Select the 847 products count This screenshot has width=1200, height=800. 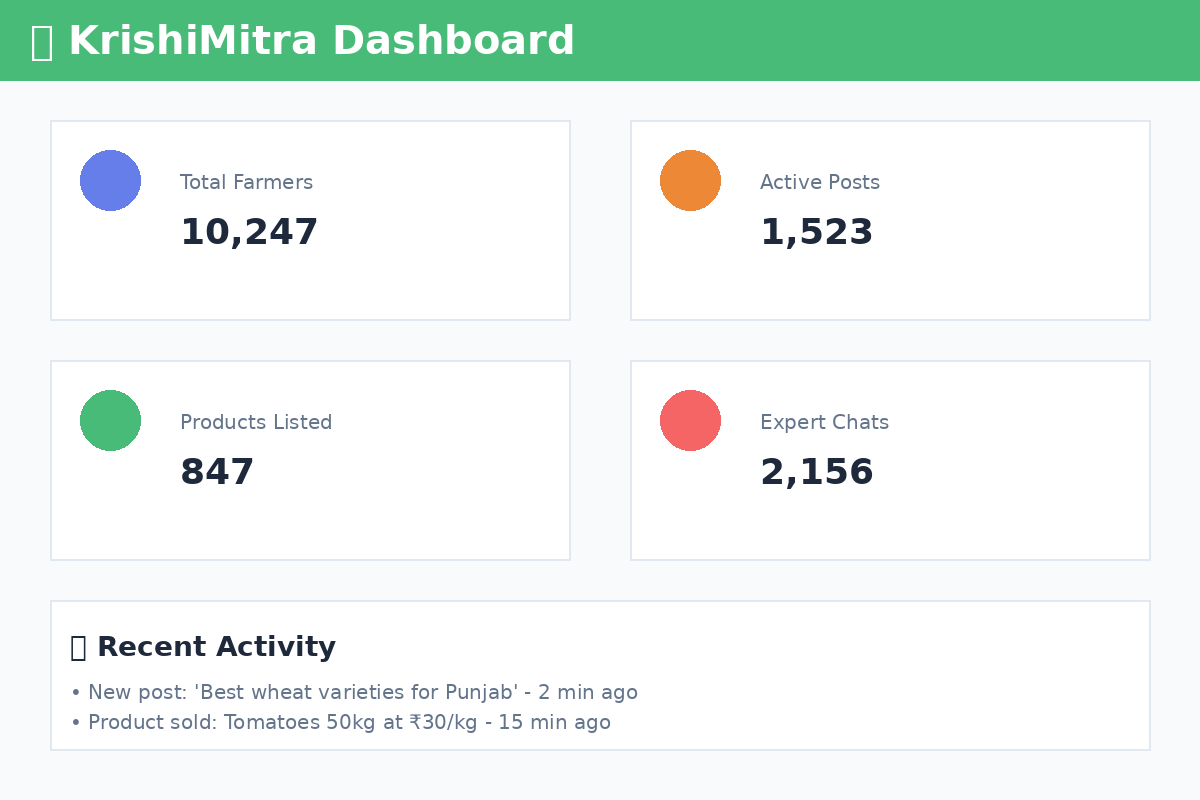point(217,473)
